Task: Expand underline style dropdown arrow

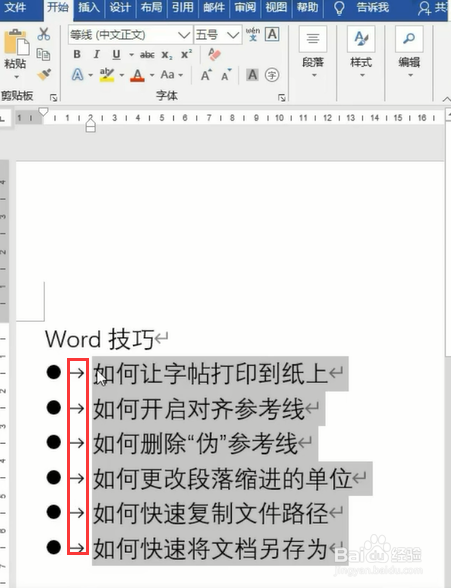Action: point(132,55)
